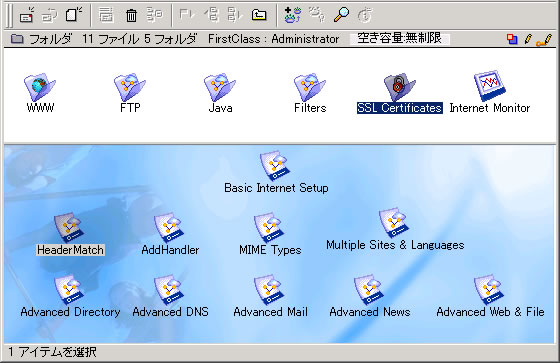Open the Basic Internet Setup form
This screenshot has width=560, height=363.
pyautogui.click(x=275, y=166)
